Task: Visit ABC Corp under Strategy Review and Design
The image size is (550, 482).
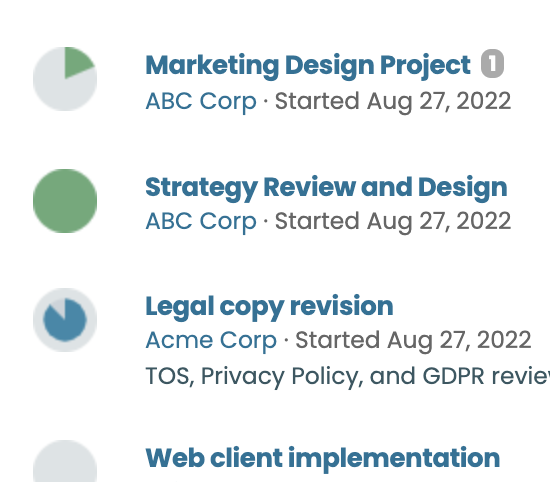Action: coord(201,221)
